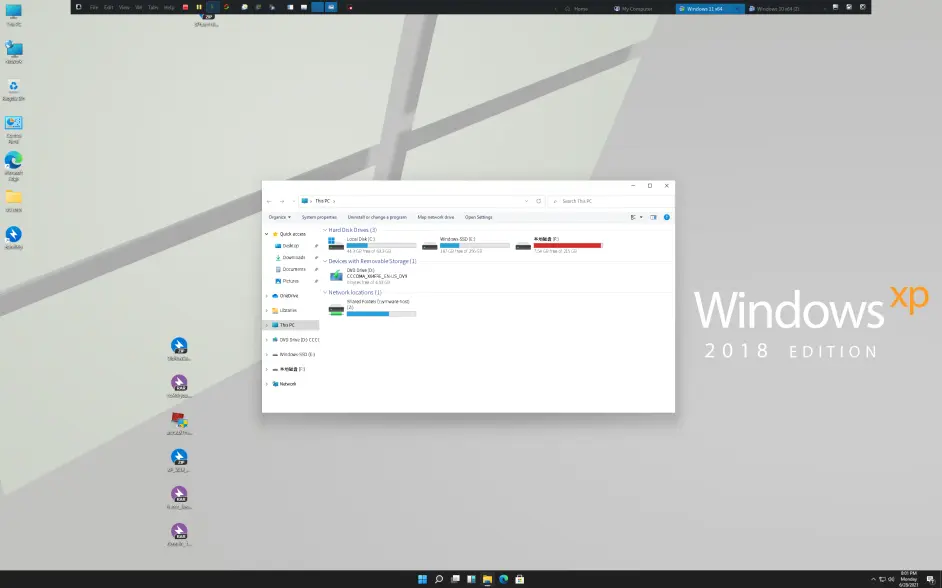This screenshot has width=942, height=588.
Task: Select This PC in the navigation pane
Action: 292,325
